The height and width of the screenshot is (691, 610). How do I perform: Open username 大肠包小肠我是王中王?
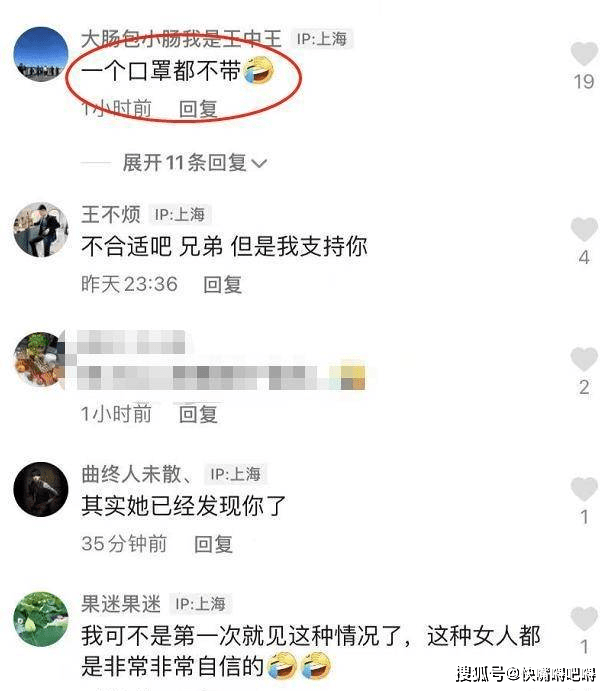181,39
